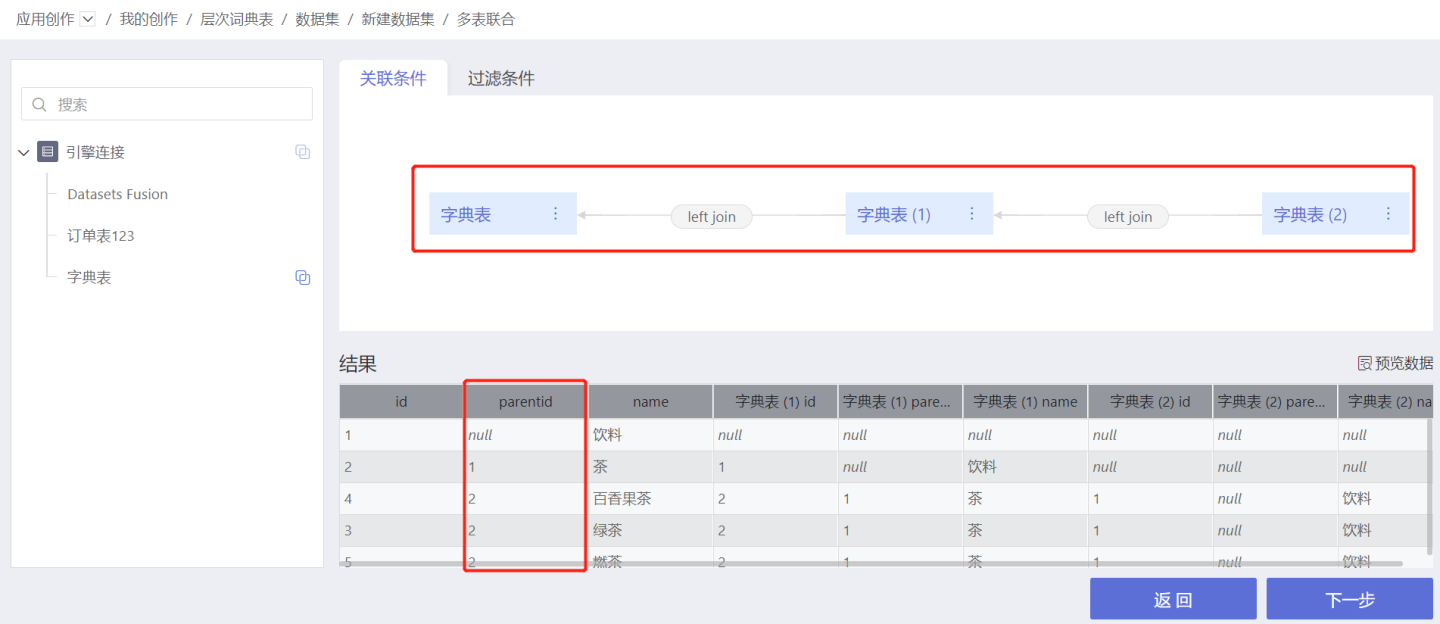Image resolution: width=1440 pixels, height=624 pixels.
Task: Click the 字典表 (2) id column header
Action: [1150, 401]
